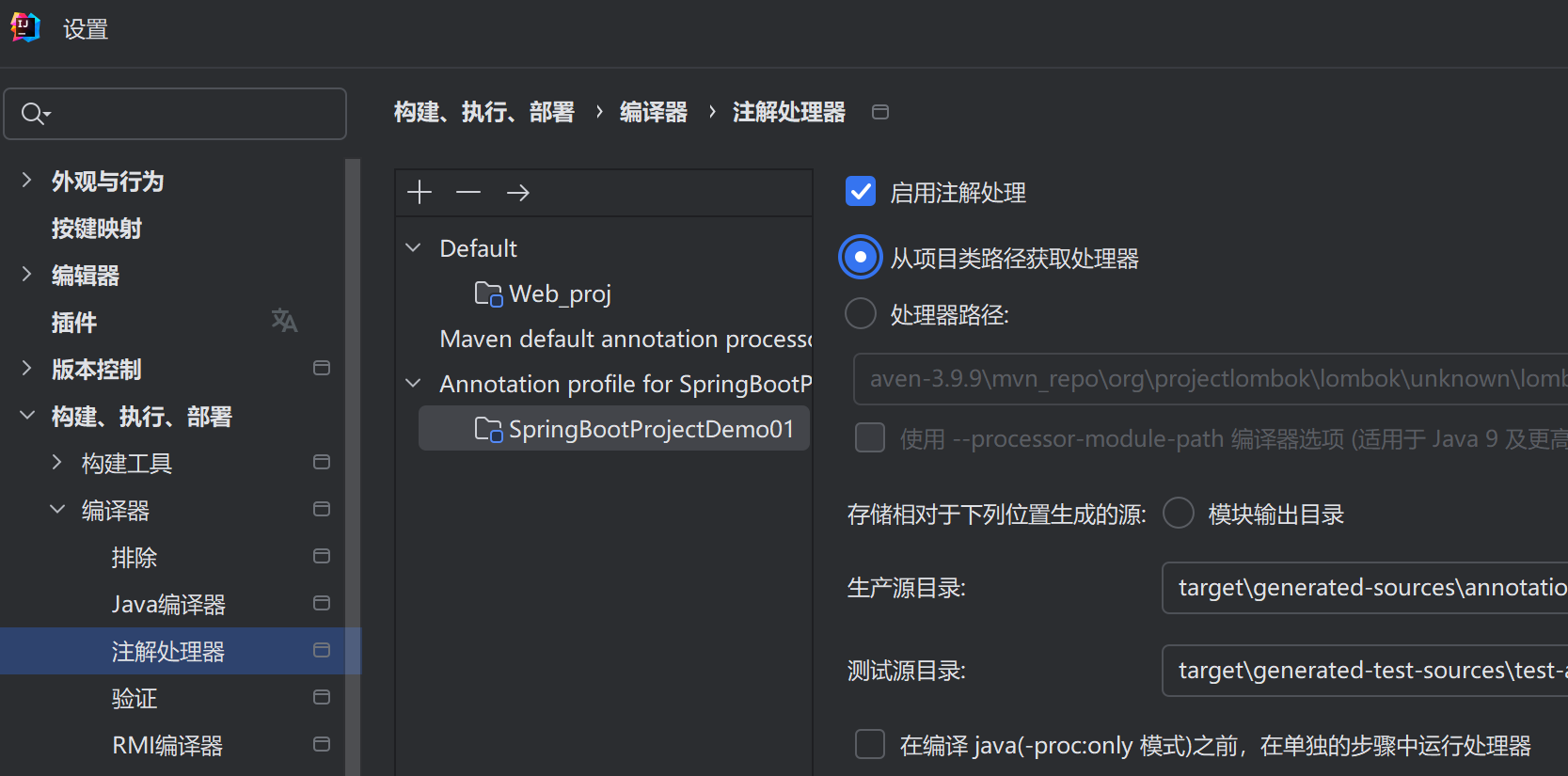Click the 生产源目录 input field
Viewport: 1568px width, 776px height.
pyautogui.click(x=1365, y=588)
